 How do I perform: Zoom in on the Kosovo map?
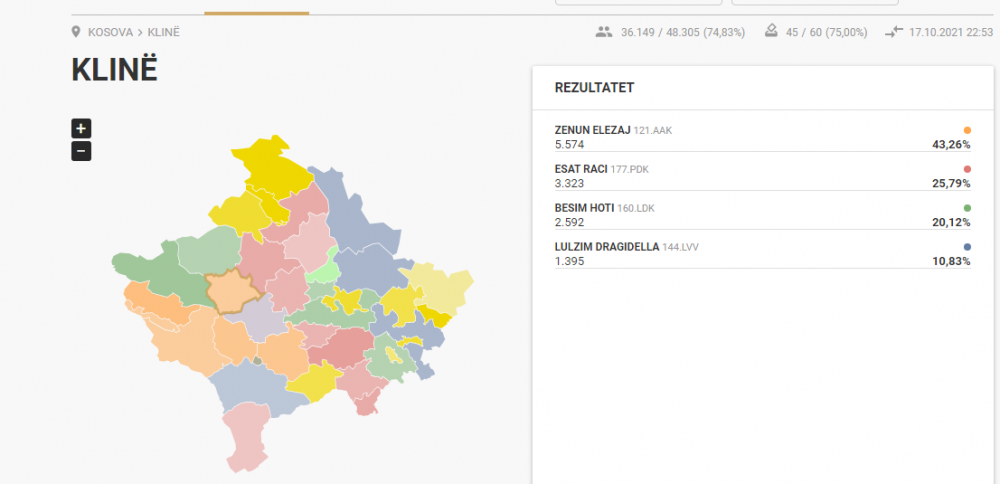click(81, 128)
